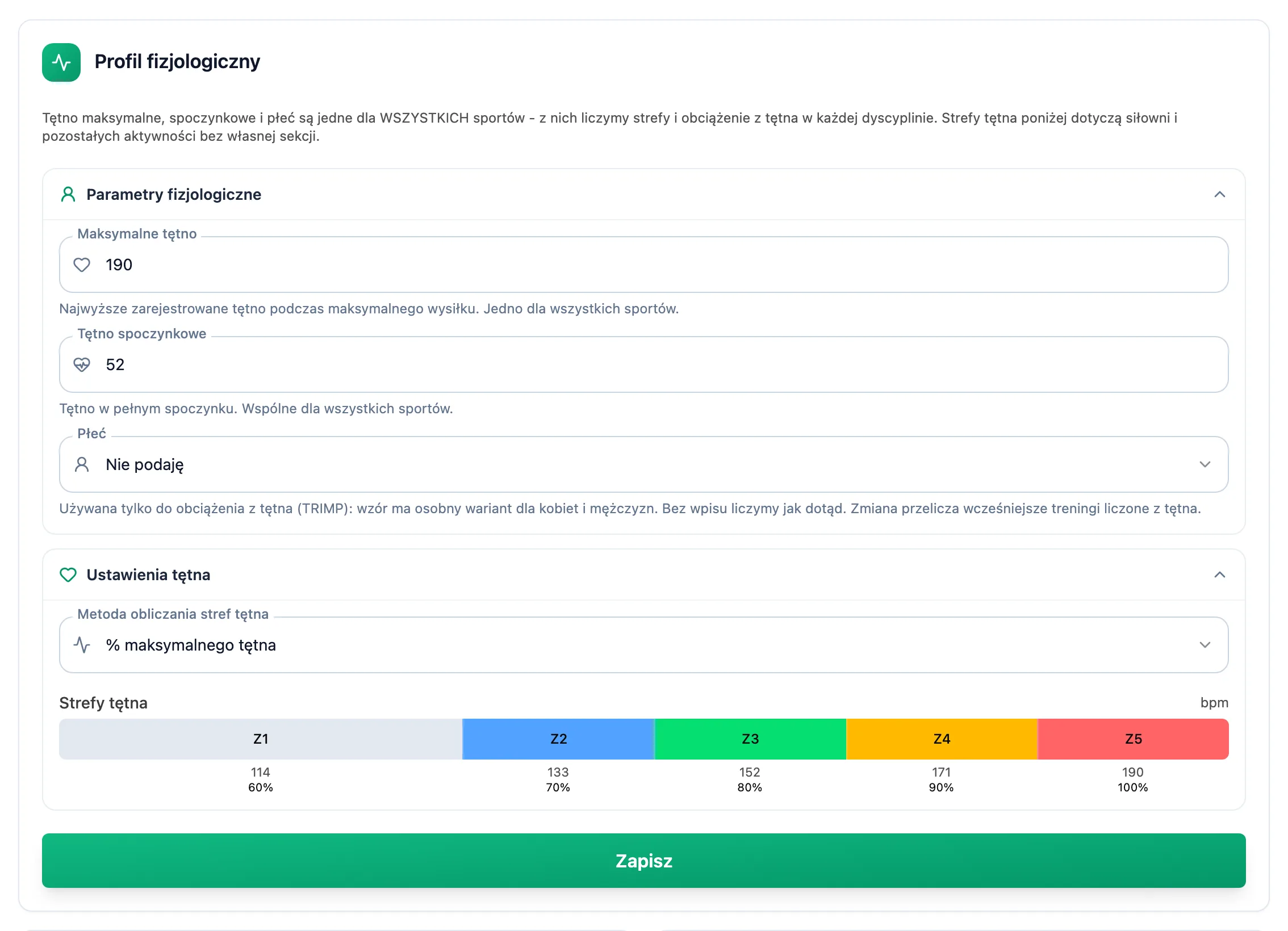
Task: Collapse the Ustawienia tętna section chevron
Action: coord(1219,575)
